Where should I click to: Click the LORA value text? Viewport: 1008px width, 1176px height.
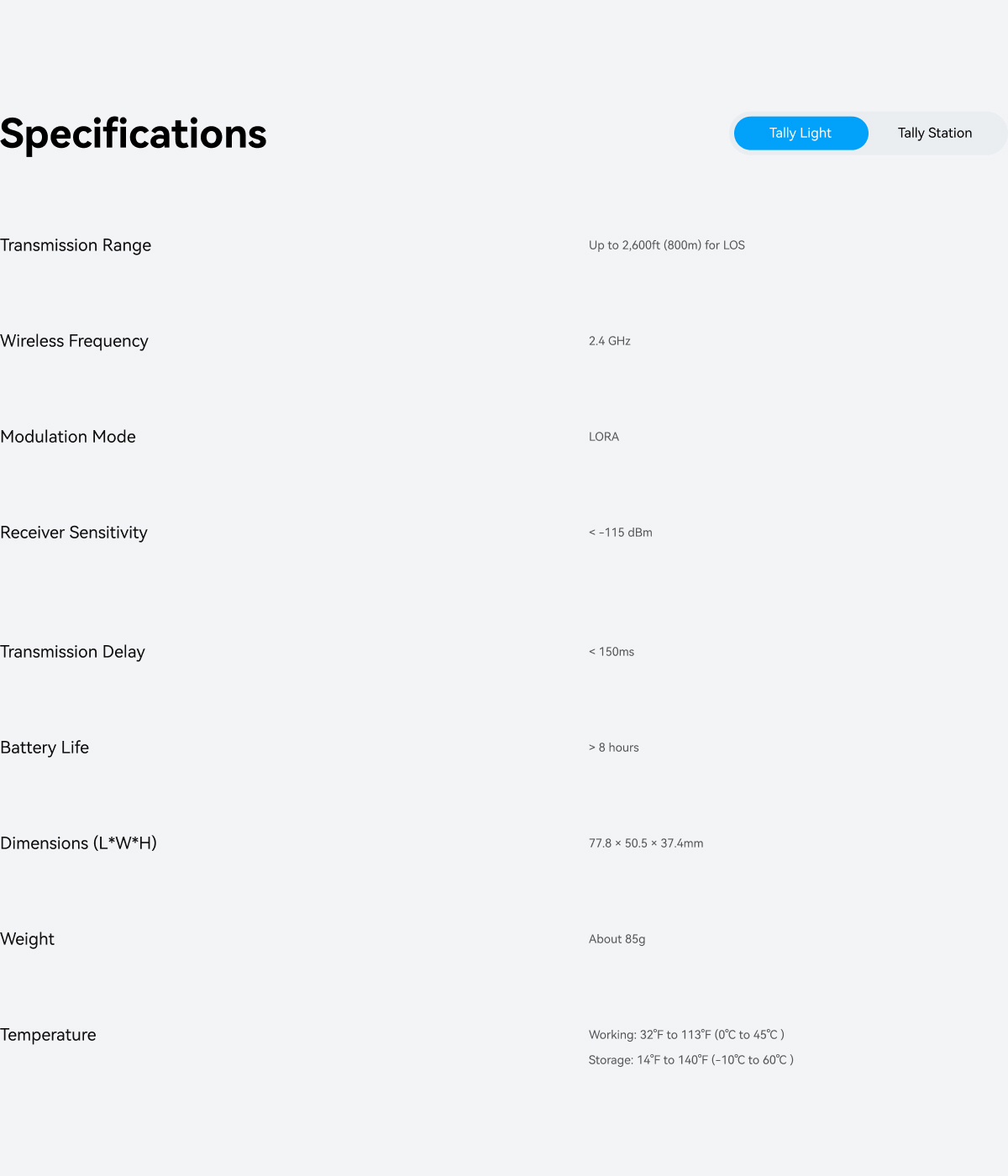coord(604,437)
